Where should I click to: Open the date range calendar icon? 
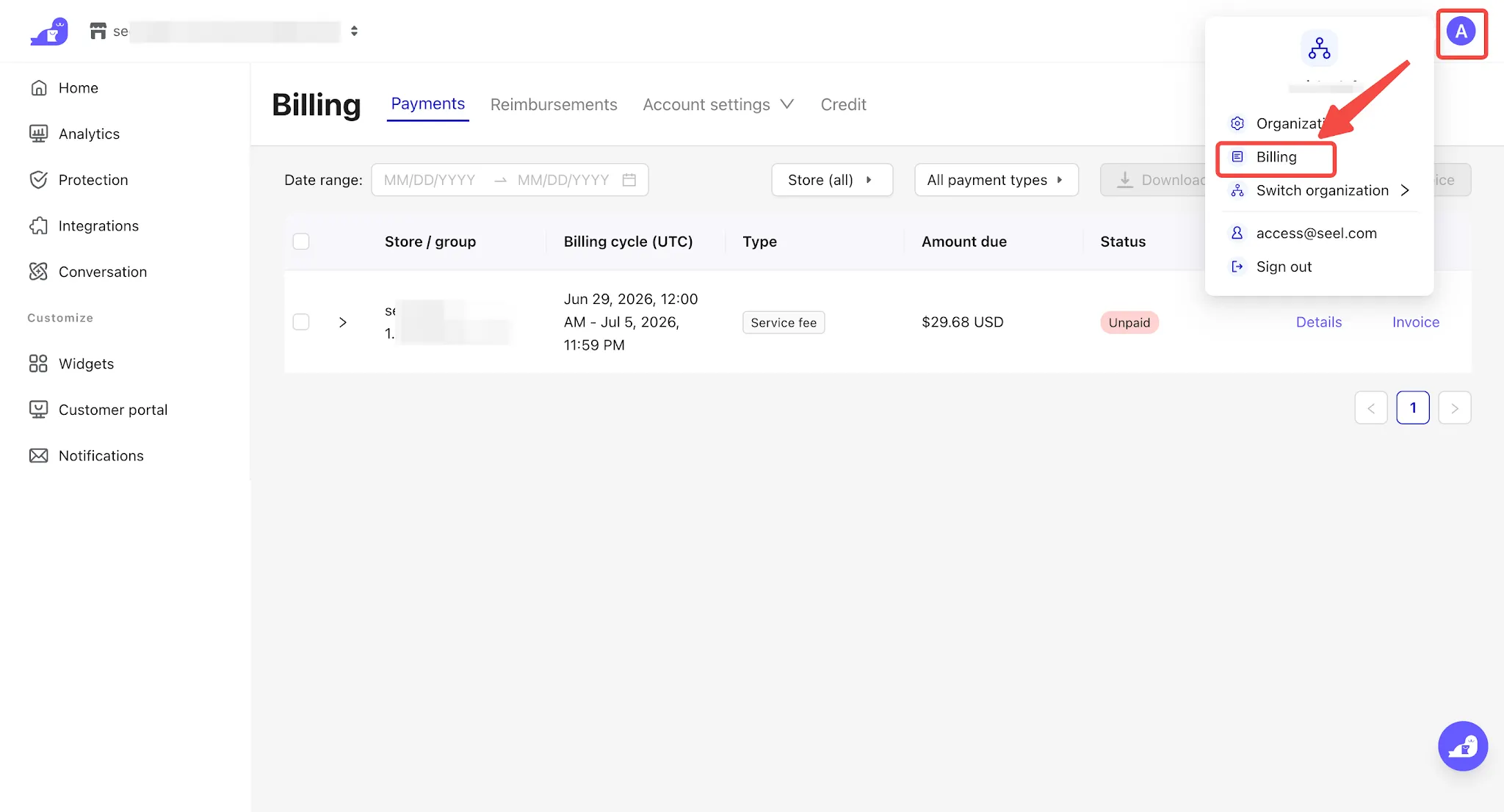(629, 180)
